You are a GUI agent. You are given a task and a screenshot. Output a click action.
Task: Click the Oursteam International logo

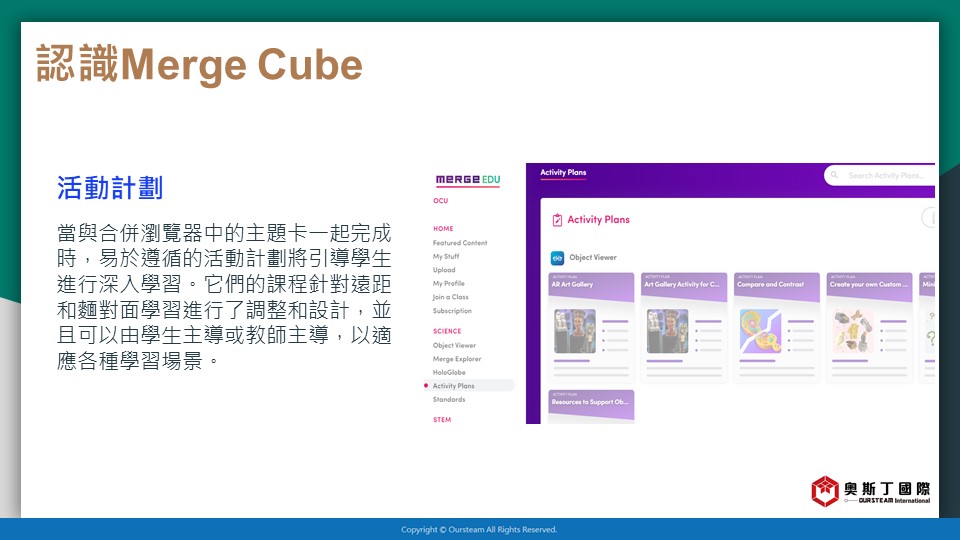871,491
